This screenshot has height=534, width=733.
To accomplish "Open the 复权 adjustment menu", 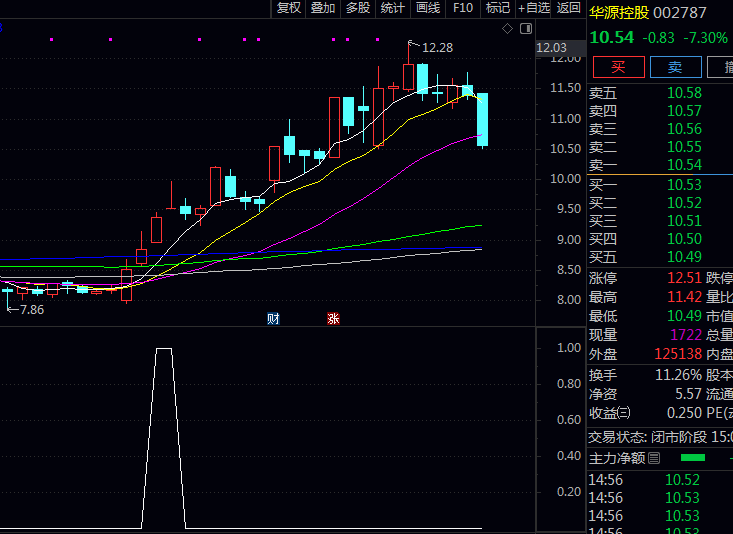I will 289,8.
